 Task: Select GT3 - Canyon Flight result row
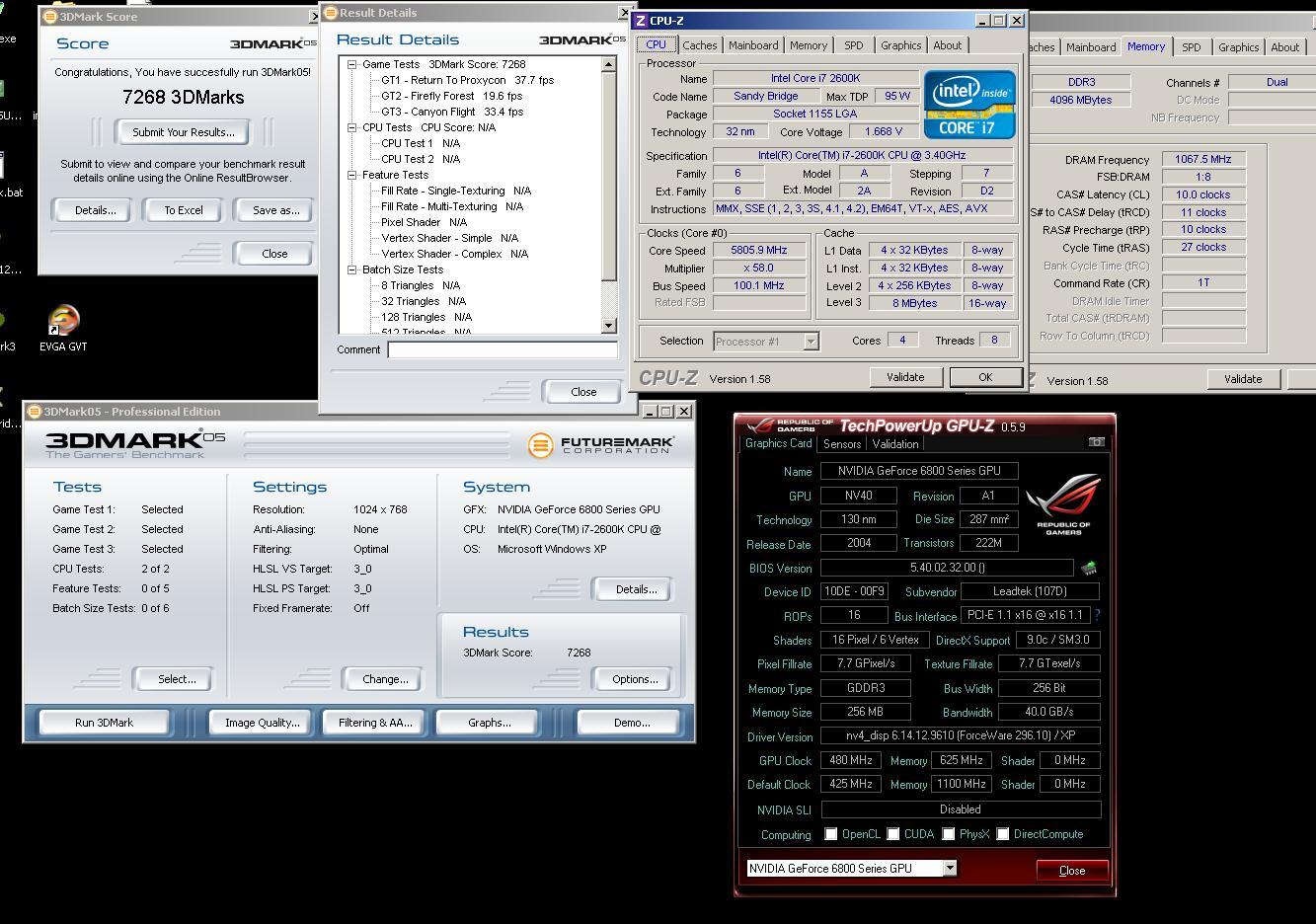[x=452, y=112]
